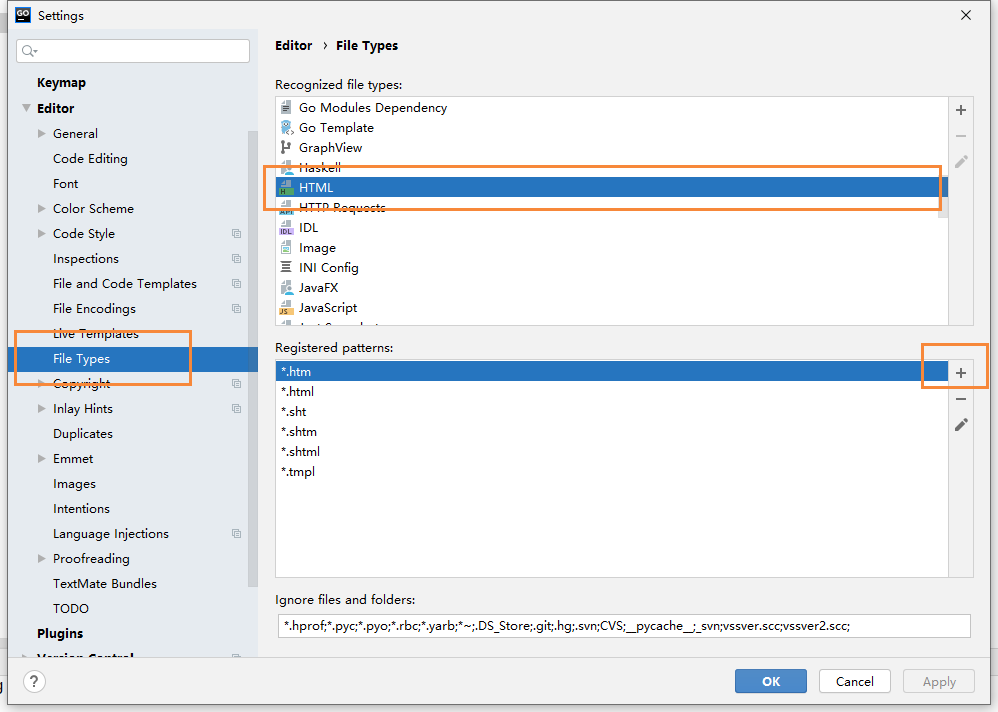
Task: Click the pencil icon to edit file type
Action: click(961, 161)
